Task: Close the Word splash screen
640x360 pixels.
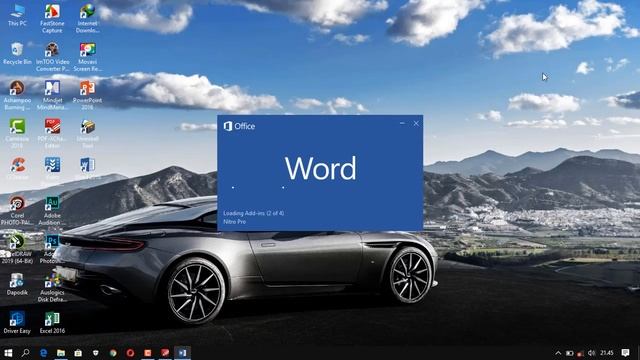Action: 416,123
